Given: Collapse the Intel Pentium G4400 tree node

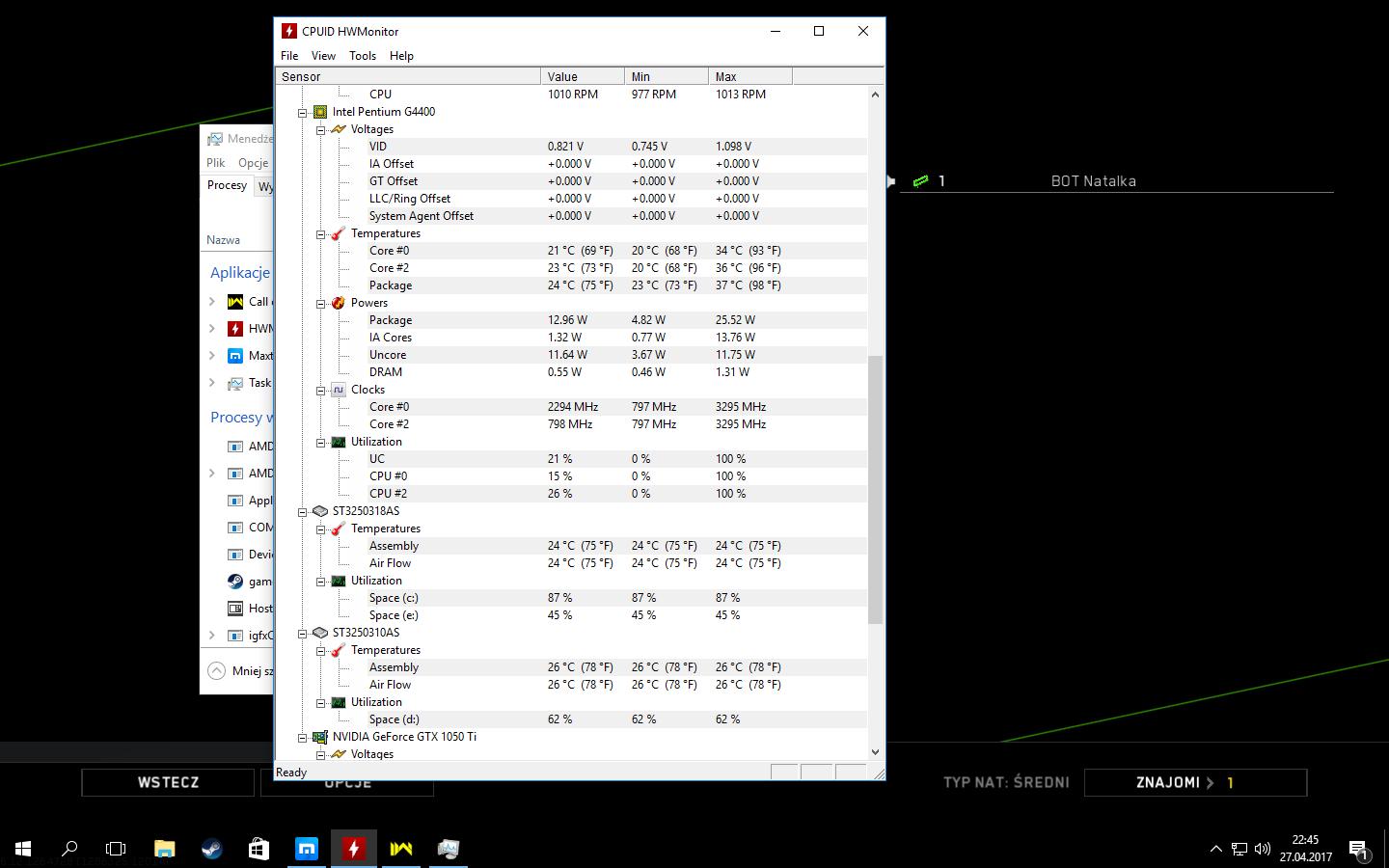Looking at the screenshot, I should click(303, 113).
